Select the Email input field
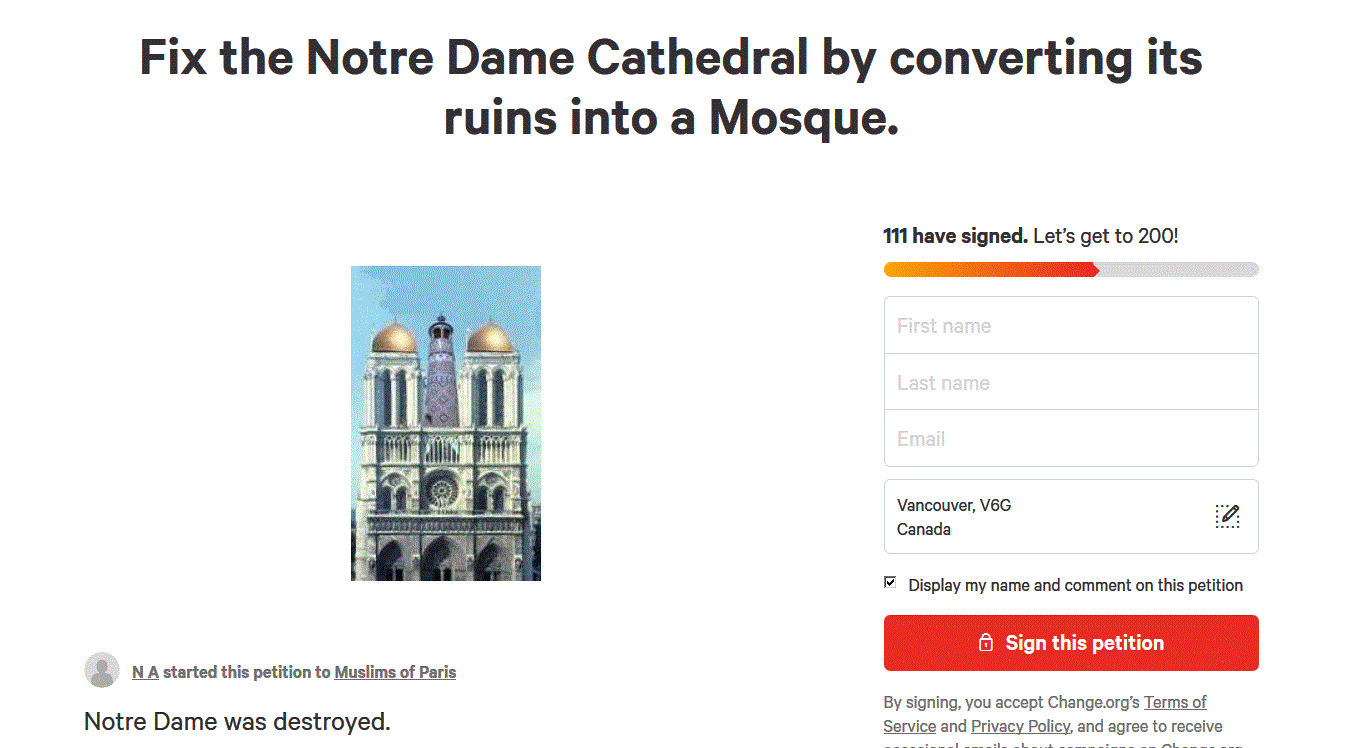The height and width of the screenshot is (748, 1354). tap(1070, 438)
